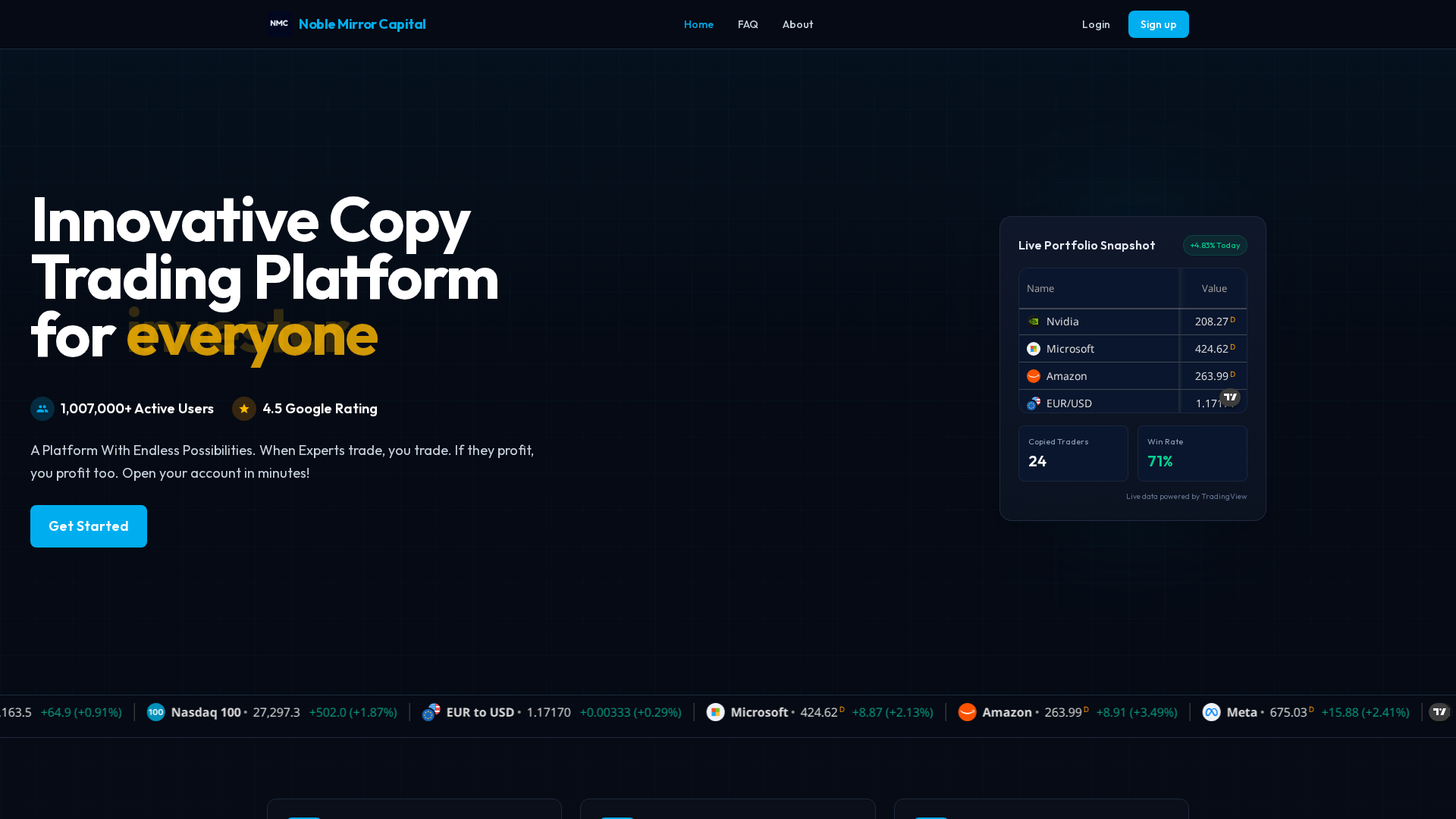Click EUR to USD label in ticker

pos(480,712)
